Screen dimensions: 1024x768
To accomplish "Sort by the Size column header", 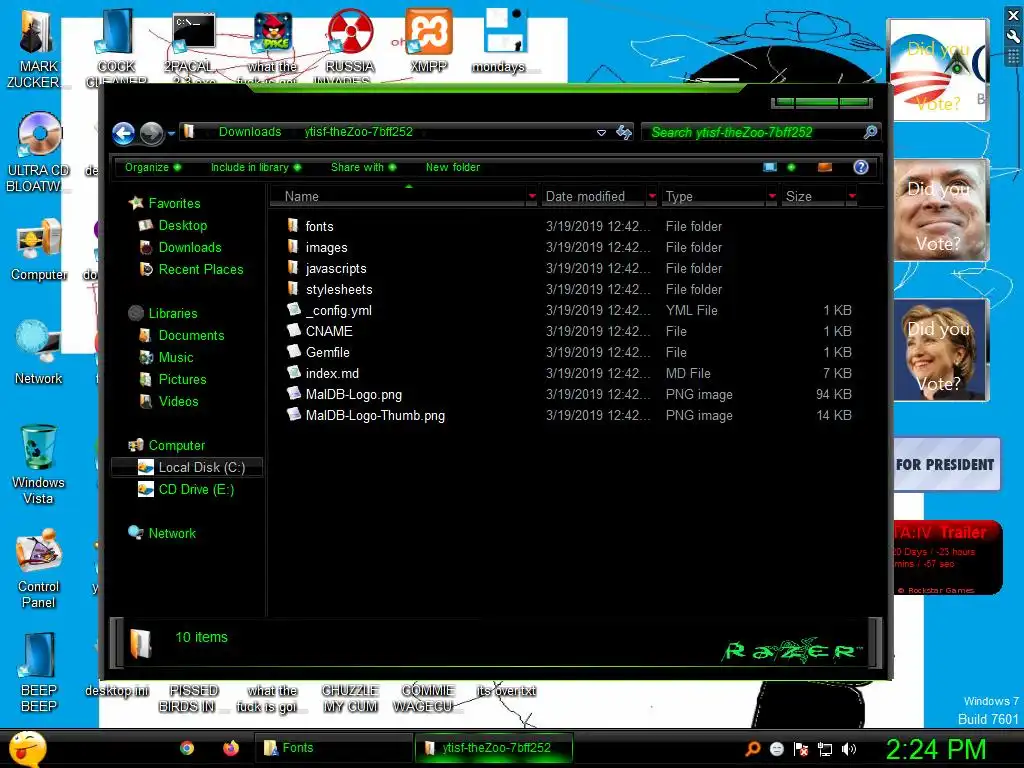I will 814,197.
